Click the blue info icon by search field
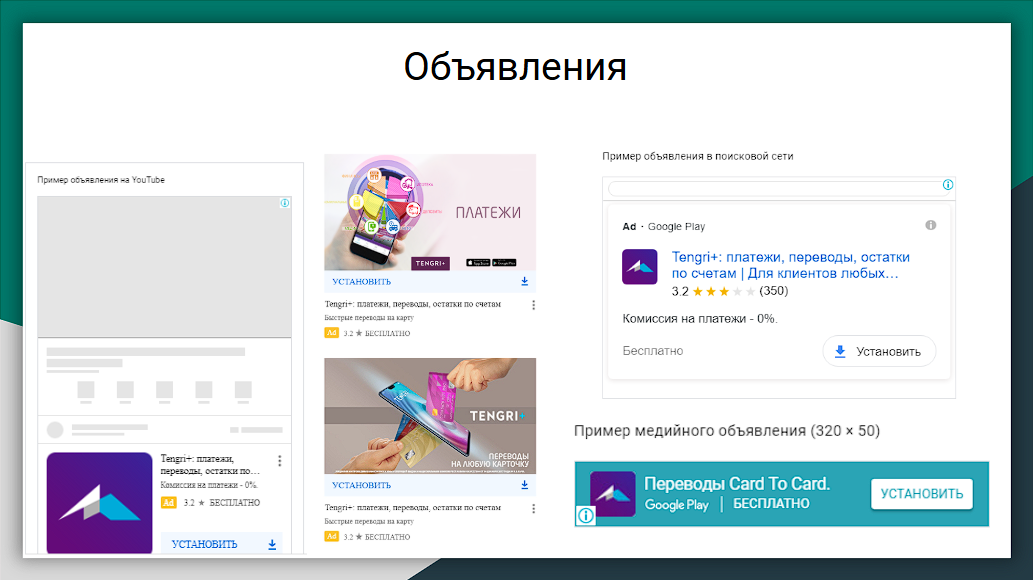Viewport: 1033px width, 580px height. click(948, 185)
